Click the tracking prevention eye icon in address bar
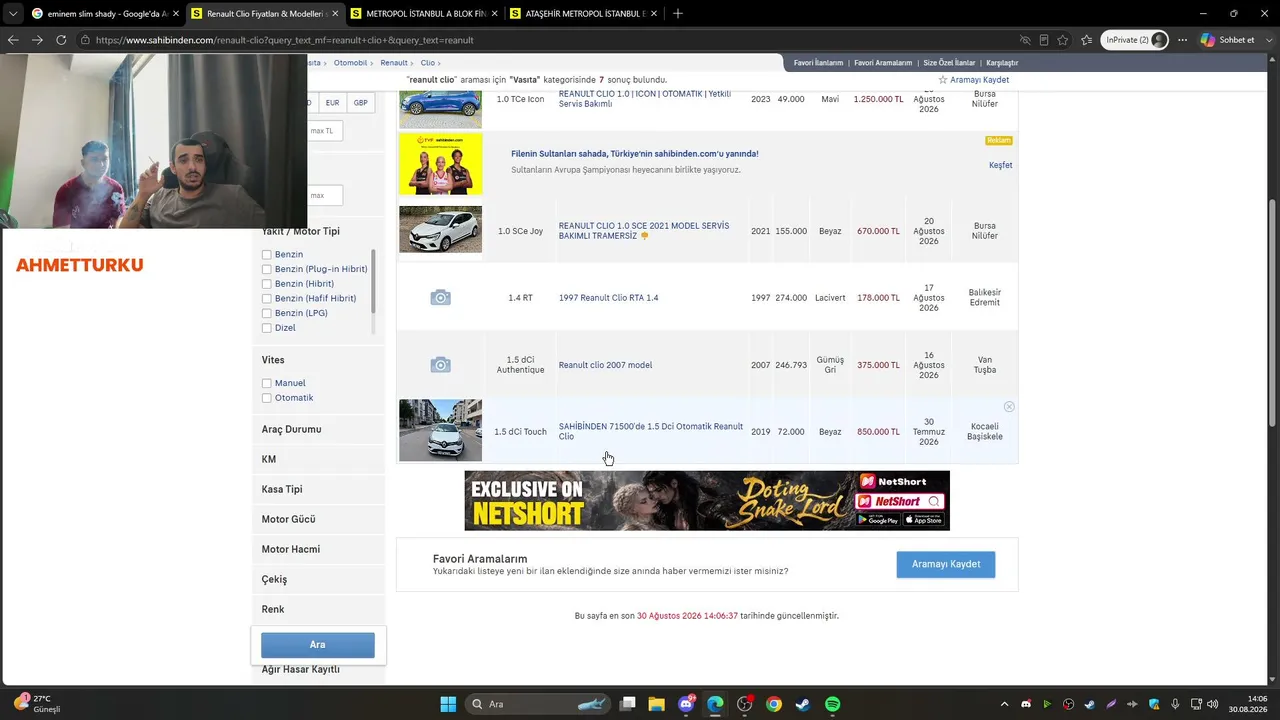The width and height of the screenshot is (1280, 720). tap(1025, 40)
